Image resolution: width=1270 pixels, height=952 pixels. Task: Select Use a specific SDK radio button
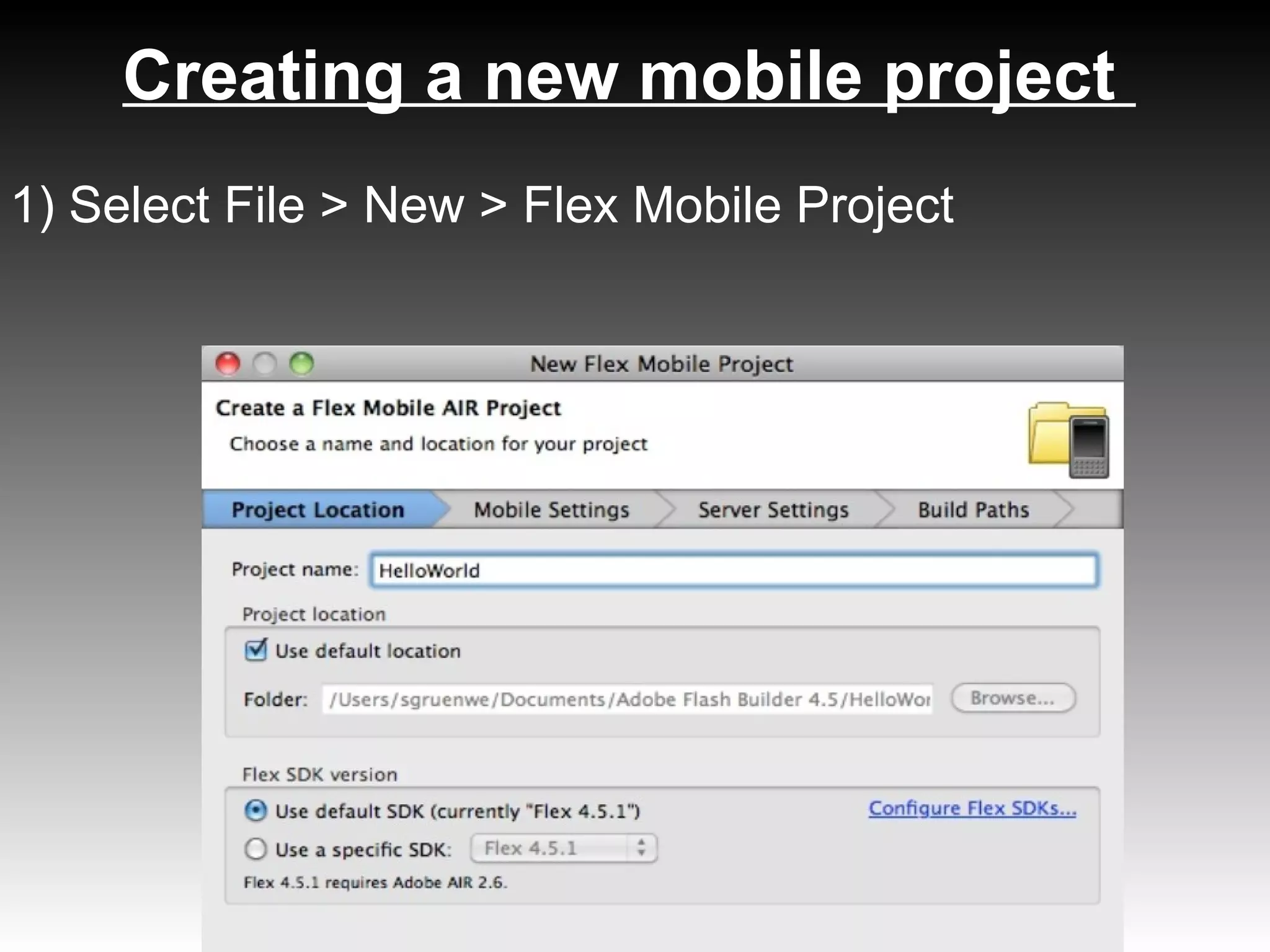pos(255,848)
